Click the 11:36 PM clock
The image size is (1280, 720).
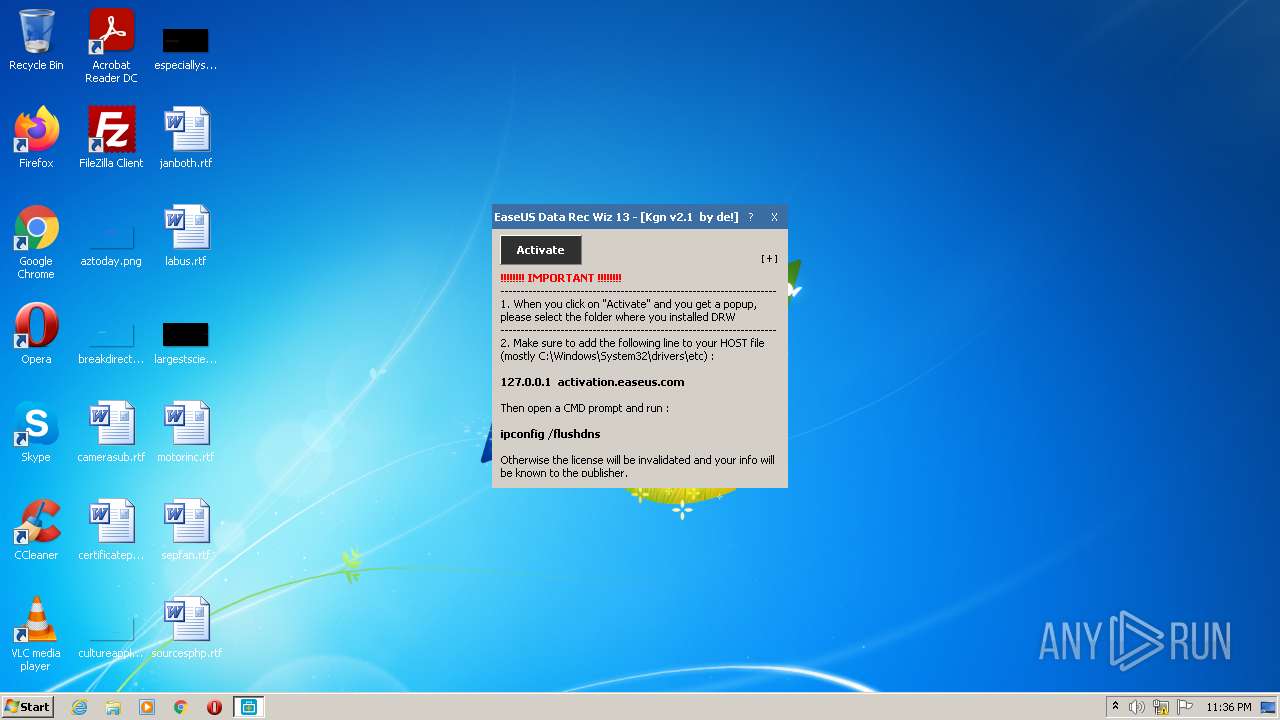click(1228, 707)
